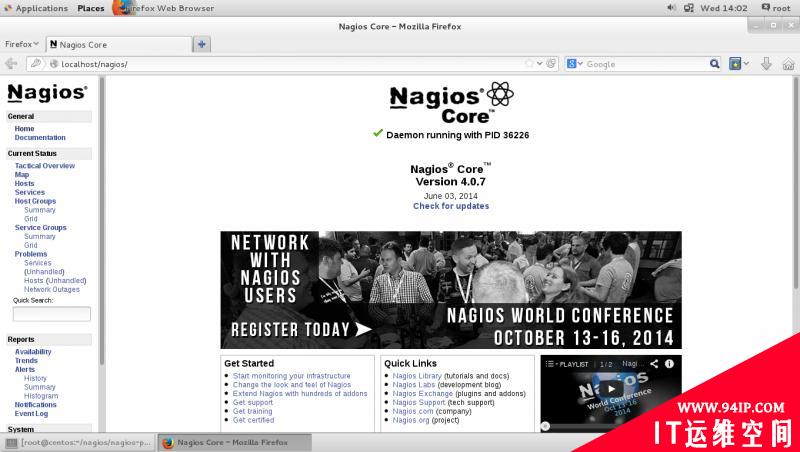Image resolution: width=800 pixels, height=452 pixels.
Task: Open the Notifications link
Action: point(35,405)
